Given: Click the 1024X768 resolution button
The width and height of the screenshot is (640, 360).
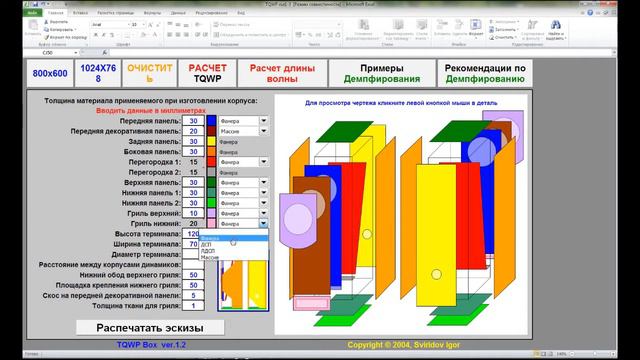Looking at the screenshot, I should [x=98, y=73].
